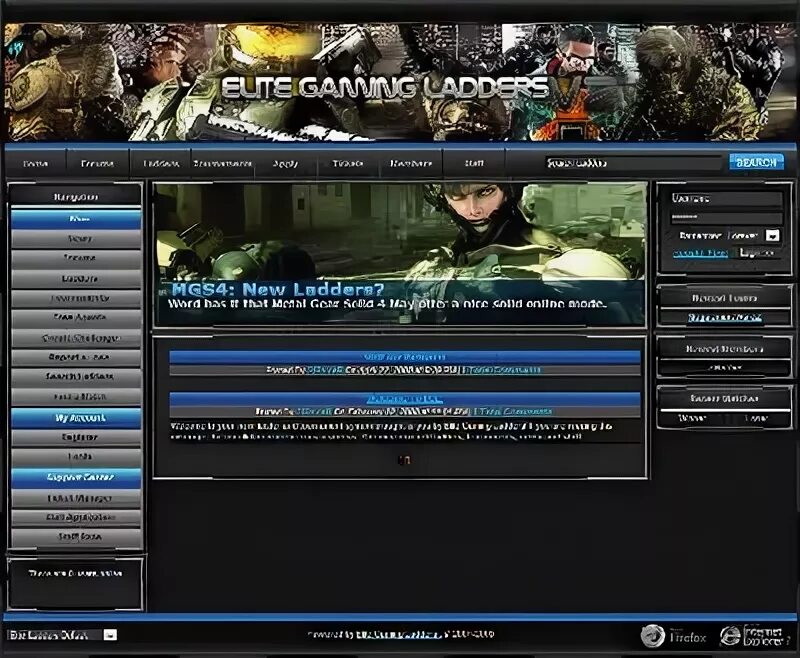Select Report a Loss in the sidebar

point(77,358)
